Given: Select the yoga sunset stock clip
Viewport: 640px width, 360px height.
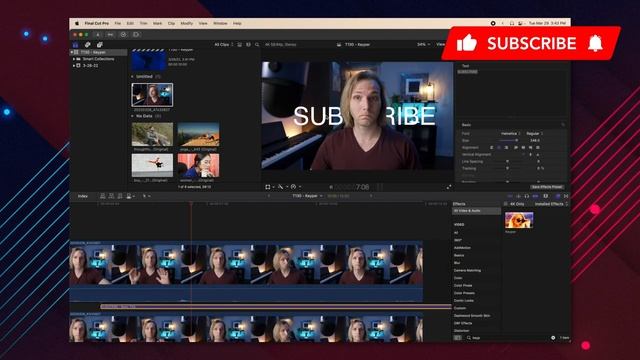Looking at the screenshot, I should tap(198, 134).
